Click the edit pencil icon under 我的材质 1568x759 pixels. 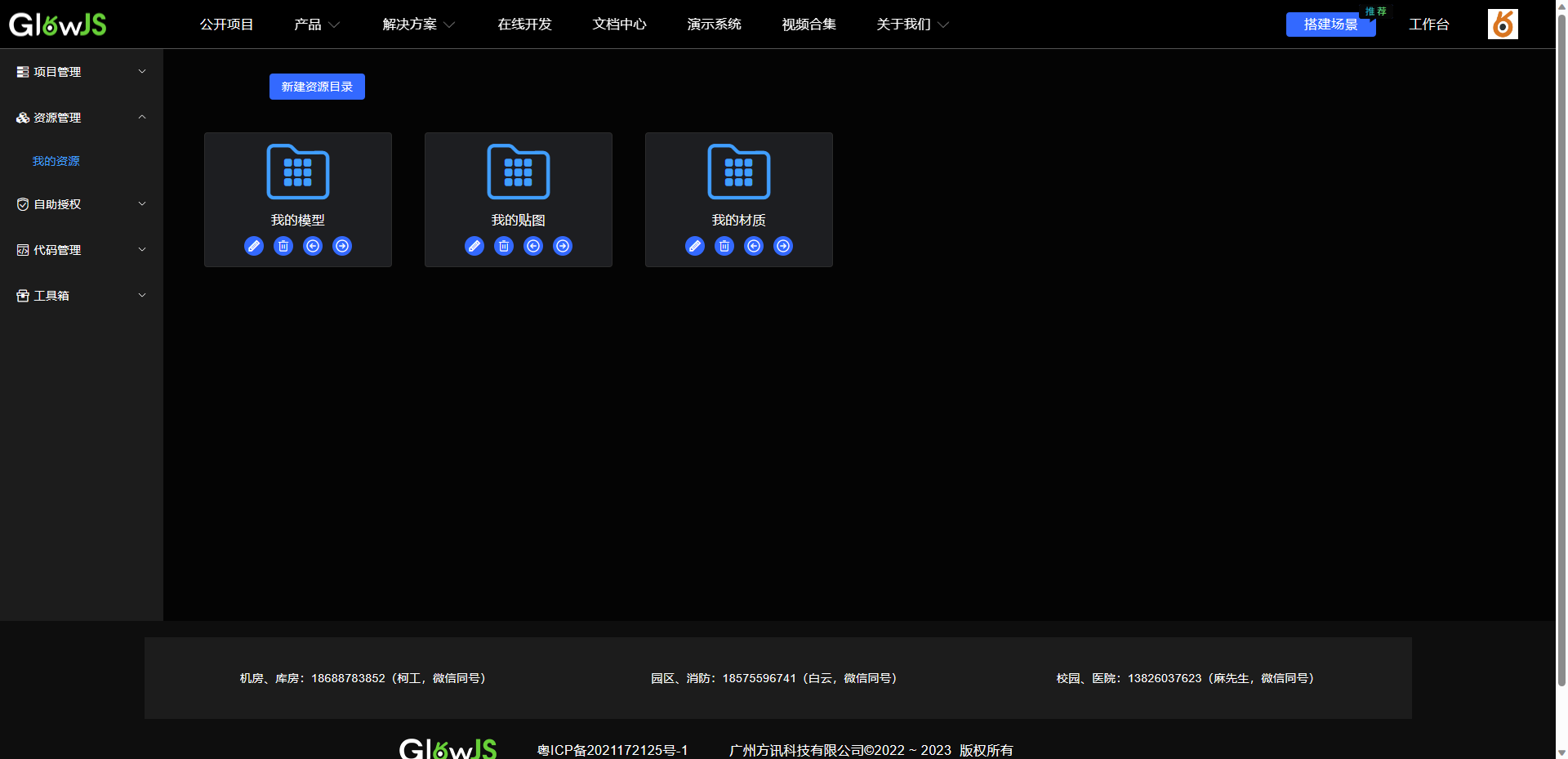(695, 246)
